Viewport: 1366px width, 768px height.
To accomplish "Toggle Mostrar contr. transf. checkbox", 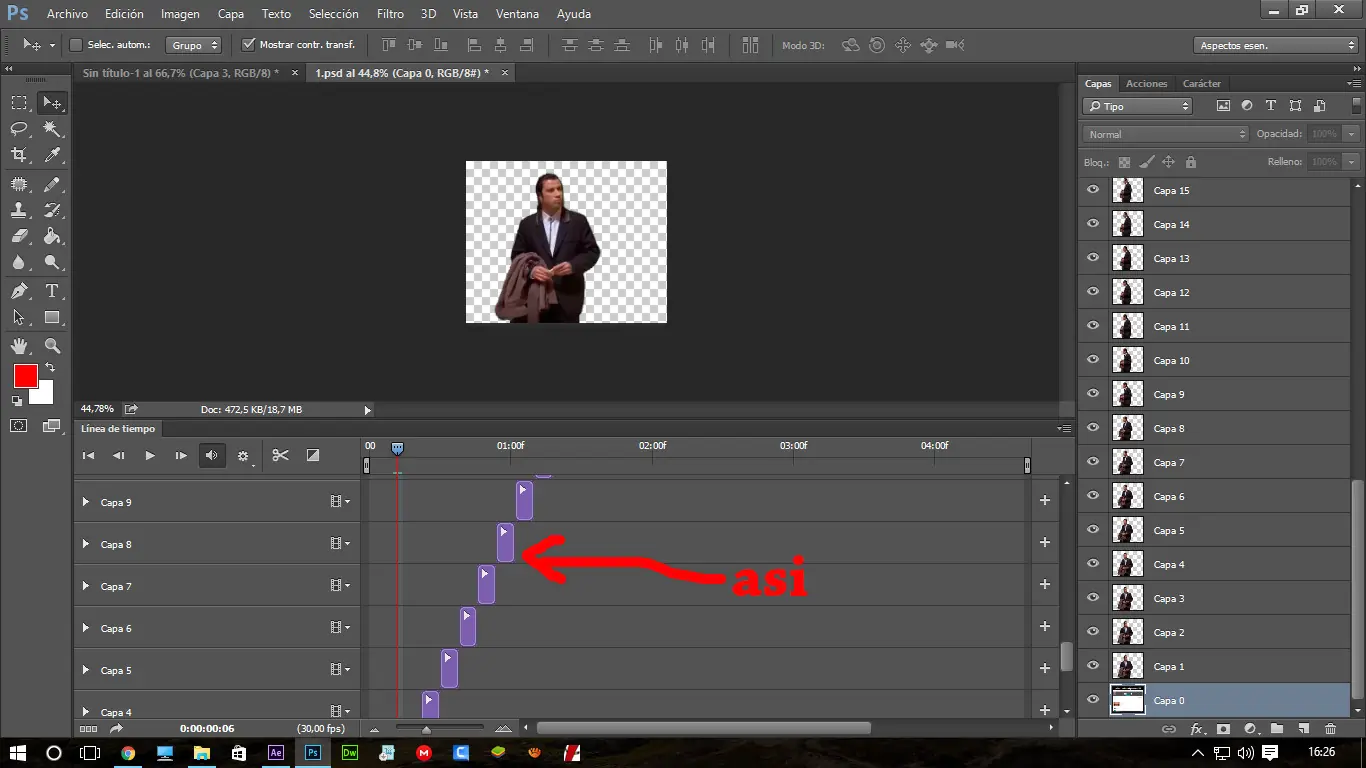I will [x=249, y=45].
